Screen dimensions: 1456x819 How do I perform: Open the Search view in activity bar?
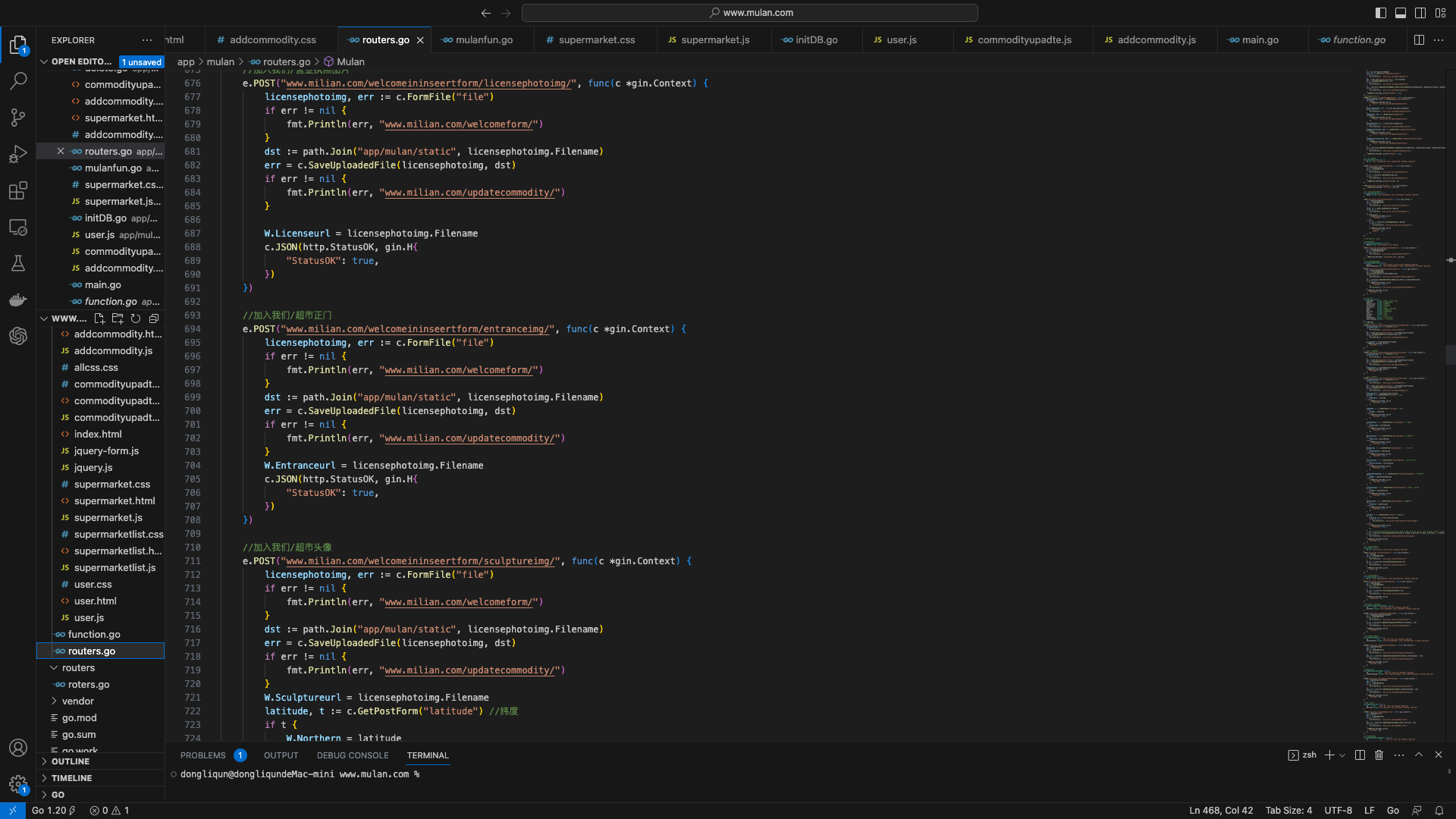[x=18, y=80]
